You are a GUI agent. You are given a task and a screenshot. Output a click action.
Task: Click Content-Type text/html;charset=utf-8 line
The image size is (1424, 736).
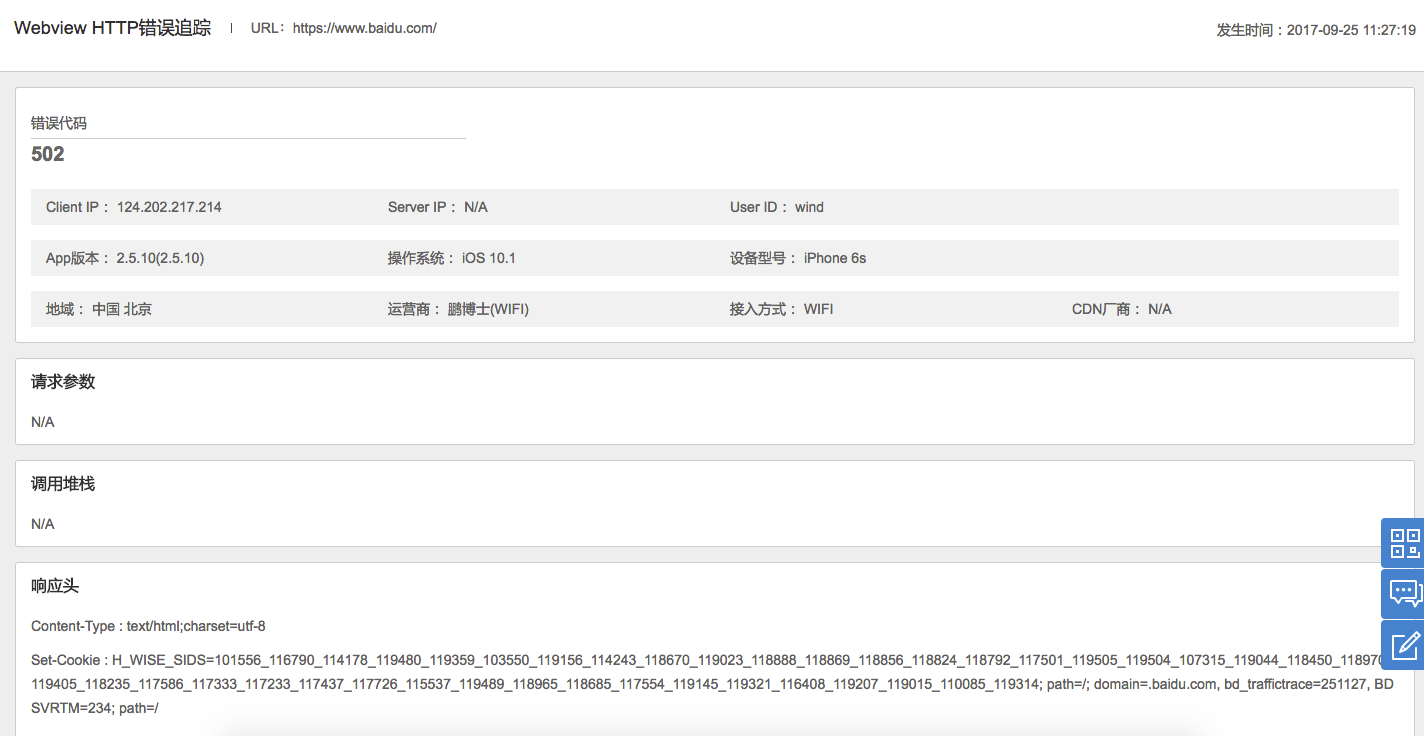(148, 626)
